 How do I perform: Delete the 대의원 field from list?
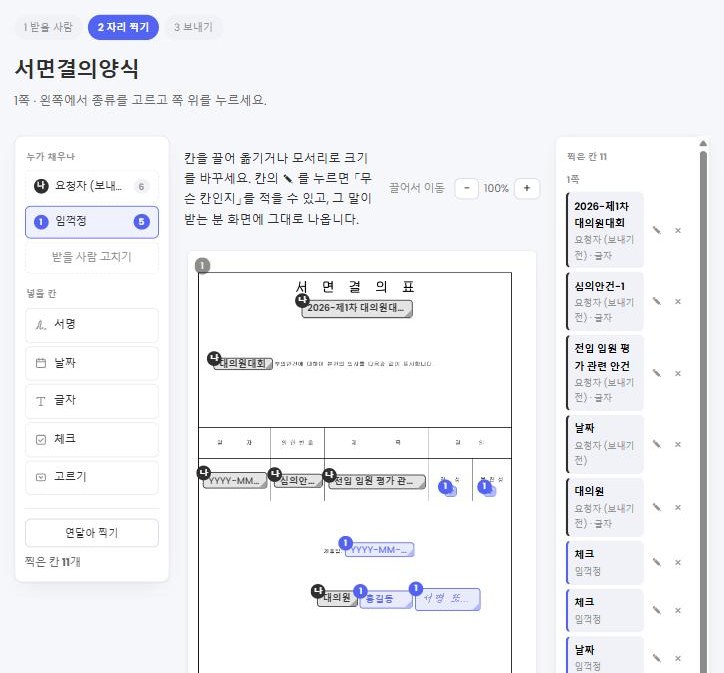click(678, 507)
